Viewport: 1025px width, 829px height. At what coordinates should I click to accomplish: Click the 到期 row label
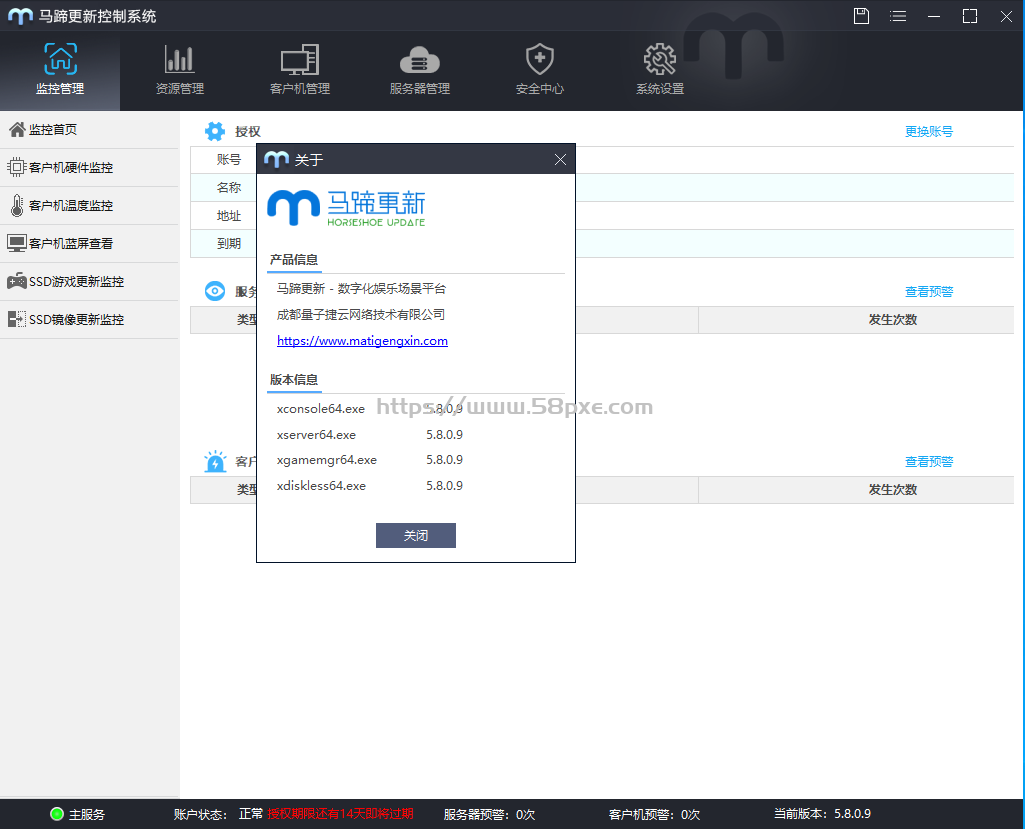(x=229, y=244)
